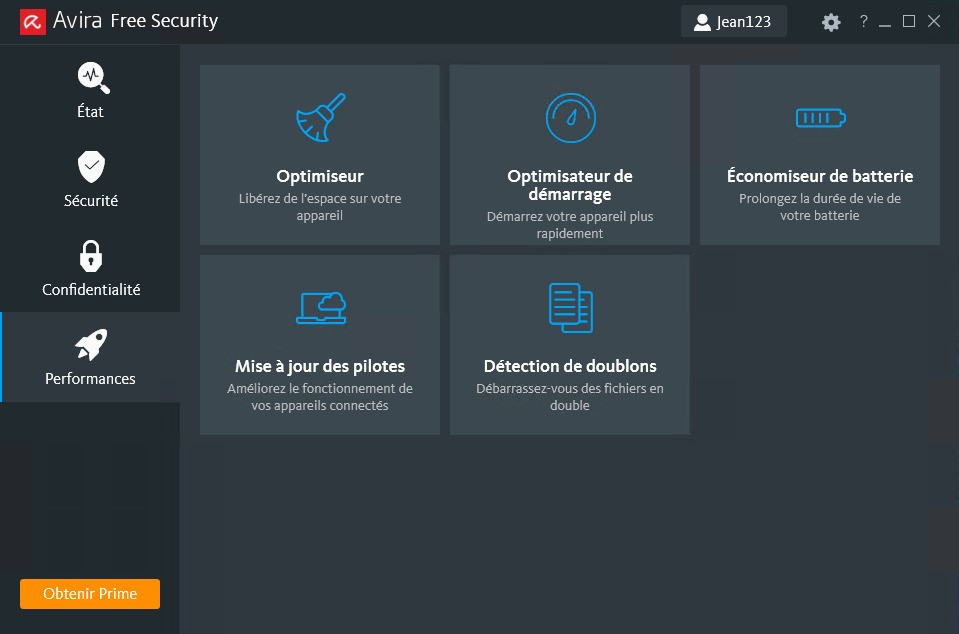This screenshot has height=634, width=959.
Task: Open the Optimiseur title
Action: (x=320, y=176)
